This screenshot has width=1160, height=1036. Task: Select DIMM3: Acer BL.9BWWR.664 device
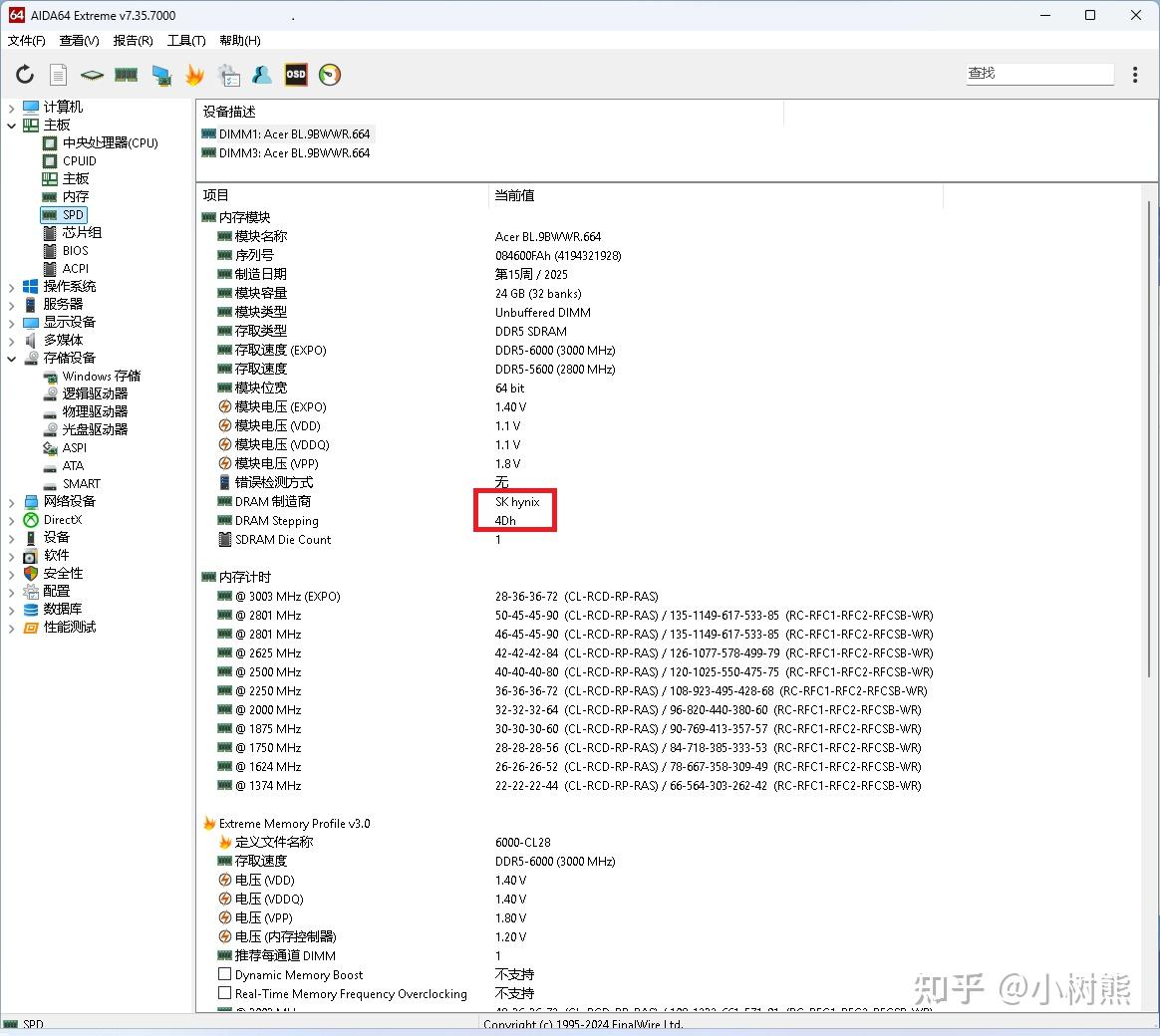(294, 152)
